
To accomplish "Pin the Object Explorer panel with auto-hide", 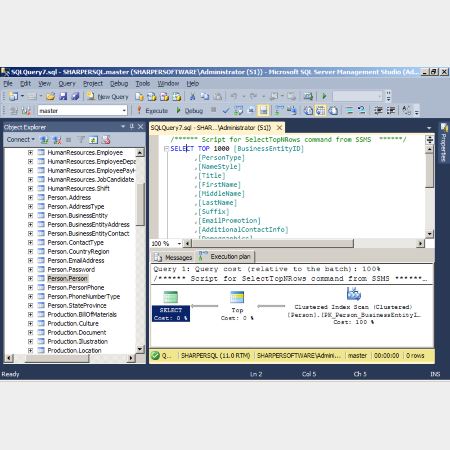I will pyautogui.click(x=132, y=127).
